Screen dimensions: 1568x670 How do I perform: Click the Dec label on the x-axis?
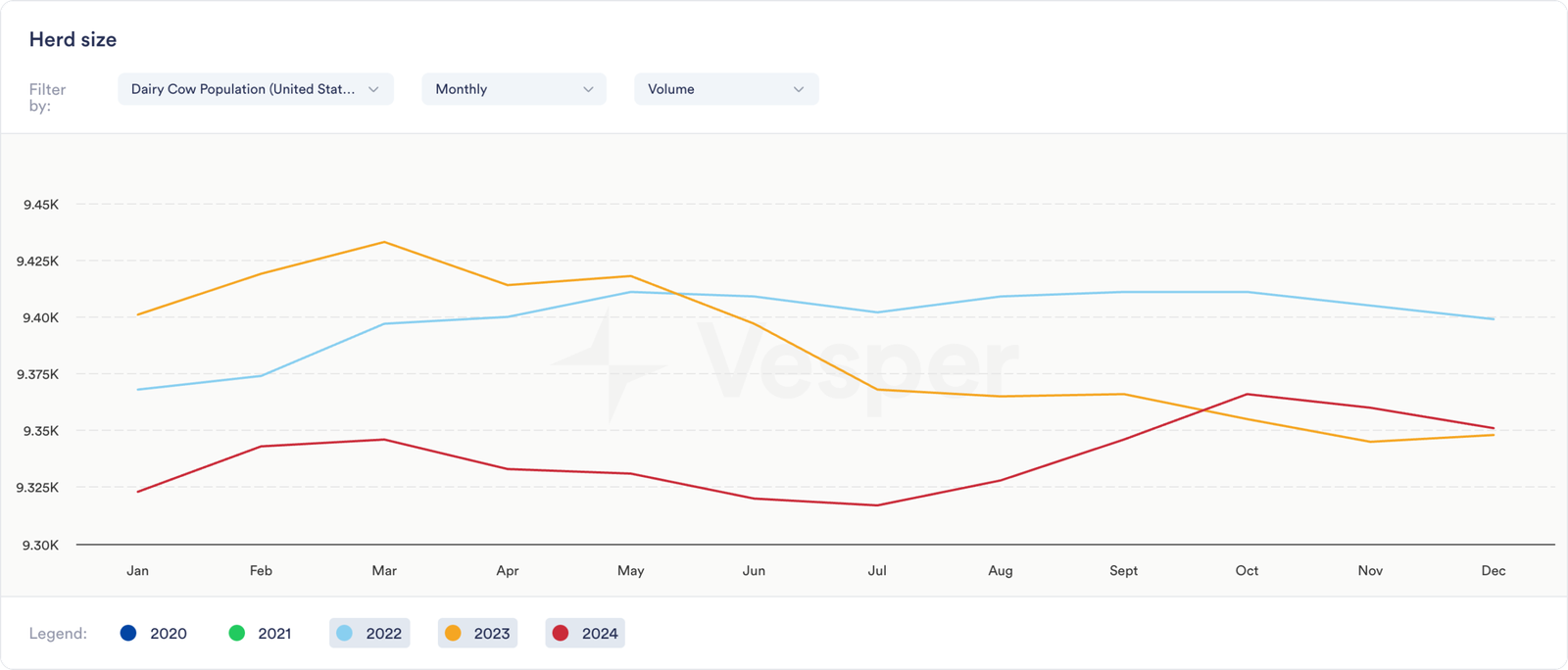[x=1494, y=570]
